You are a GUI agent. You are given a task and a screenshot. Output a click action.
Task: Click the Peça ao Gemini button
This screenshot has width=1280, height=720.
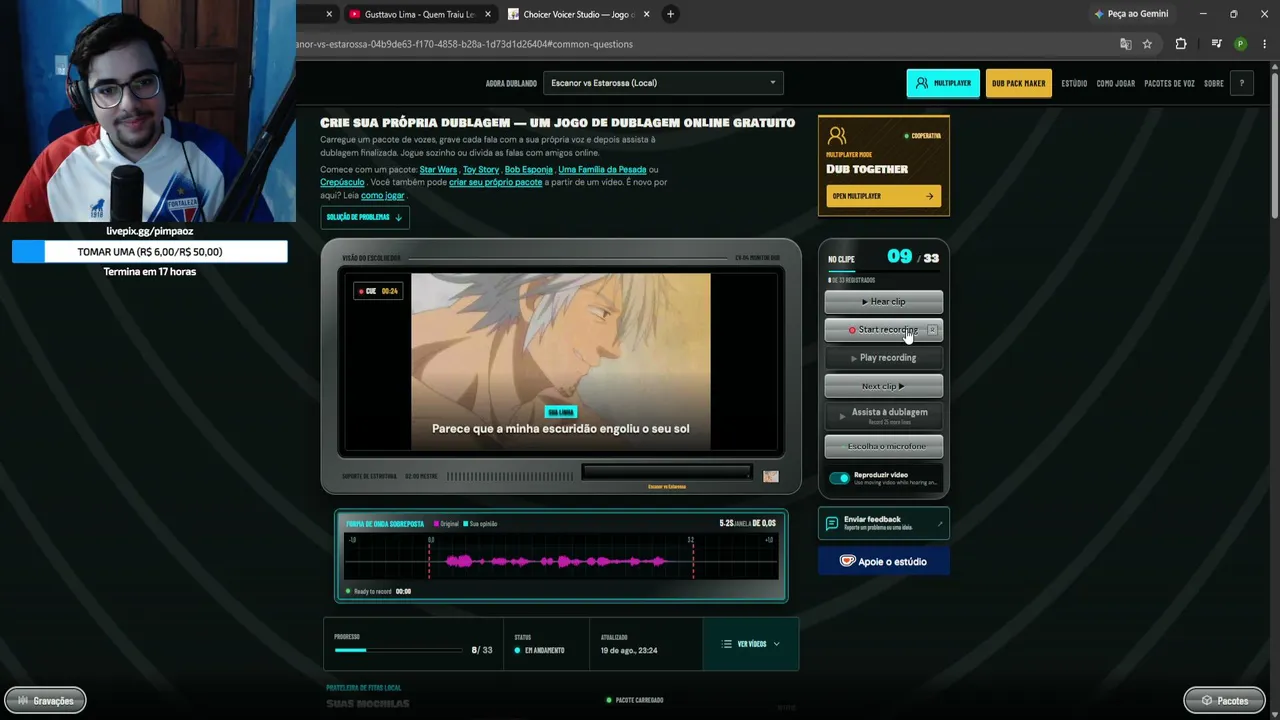1131,14
